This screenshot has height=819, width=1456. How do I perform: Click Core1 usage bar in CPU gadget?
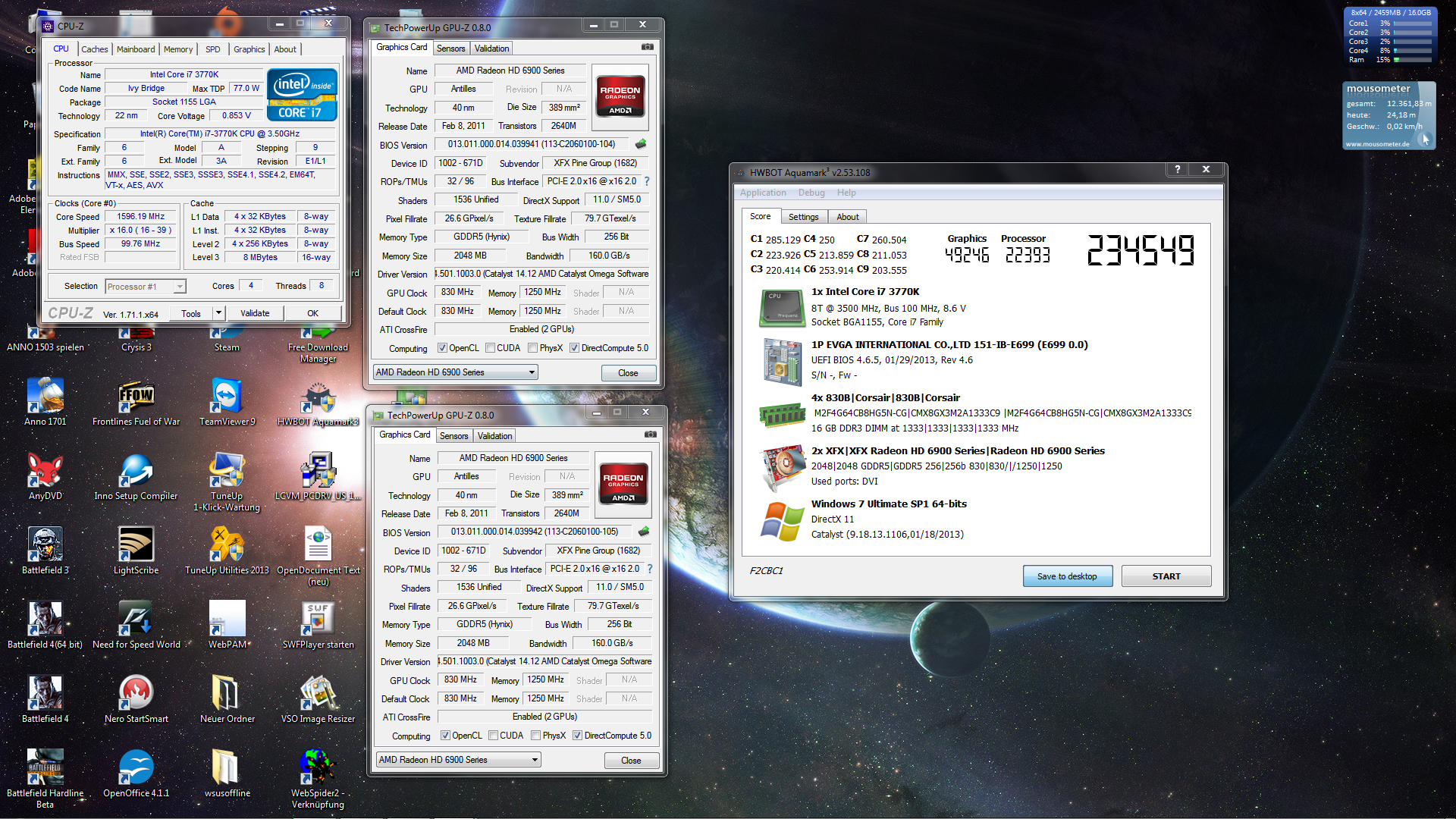click(x=1413, y=24)
